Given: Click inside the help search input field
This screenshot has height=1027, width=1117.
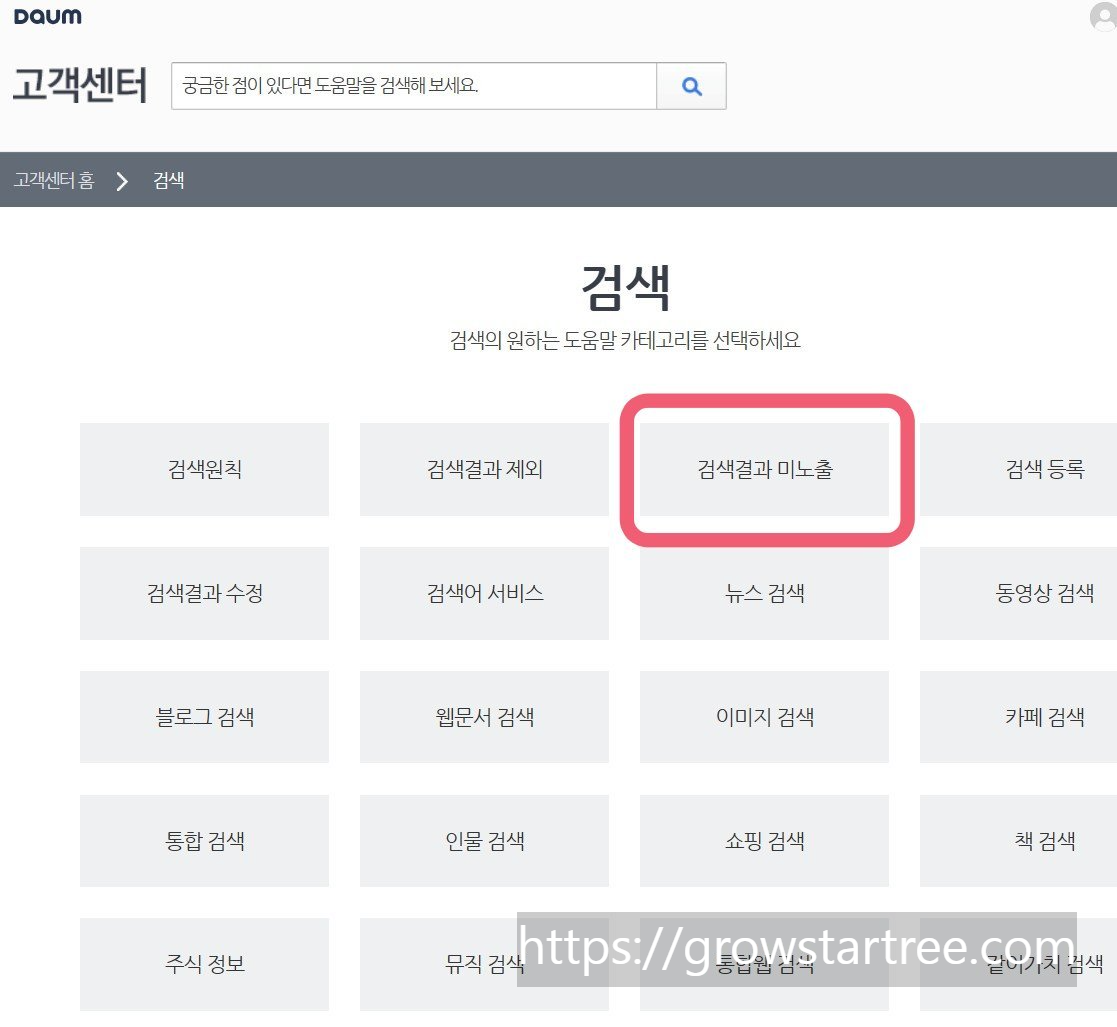Looking at the screenshot, I should pos(410,87).
